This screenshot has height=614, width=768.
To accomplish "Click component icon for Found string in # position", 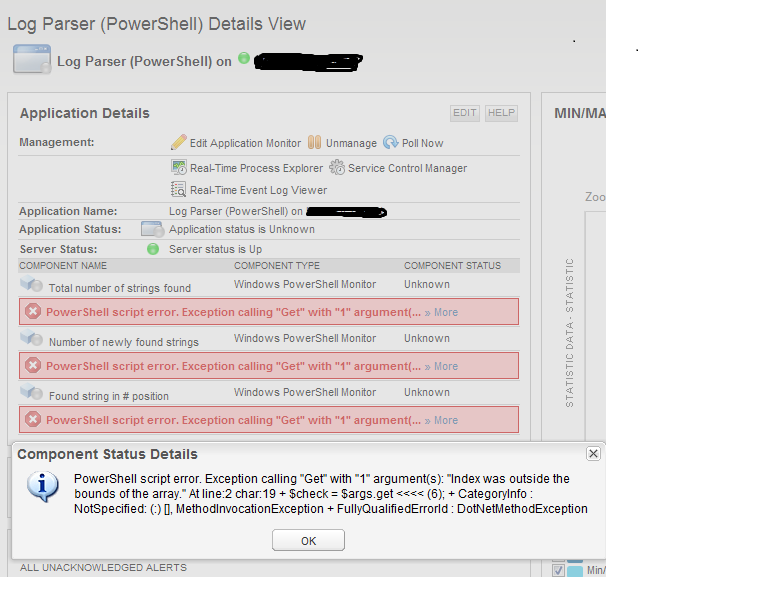I will click(x=31, y=392).
